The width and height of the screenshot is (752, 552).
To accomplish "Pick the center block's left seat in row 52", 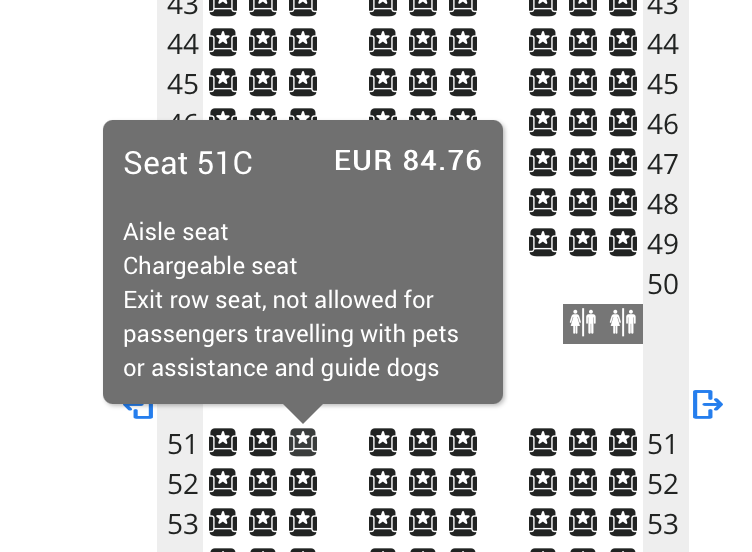I will [382, 483].
